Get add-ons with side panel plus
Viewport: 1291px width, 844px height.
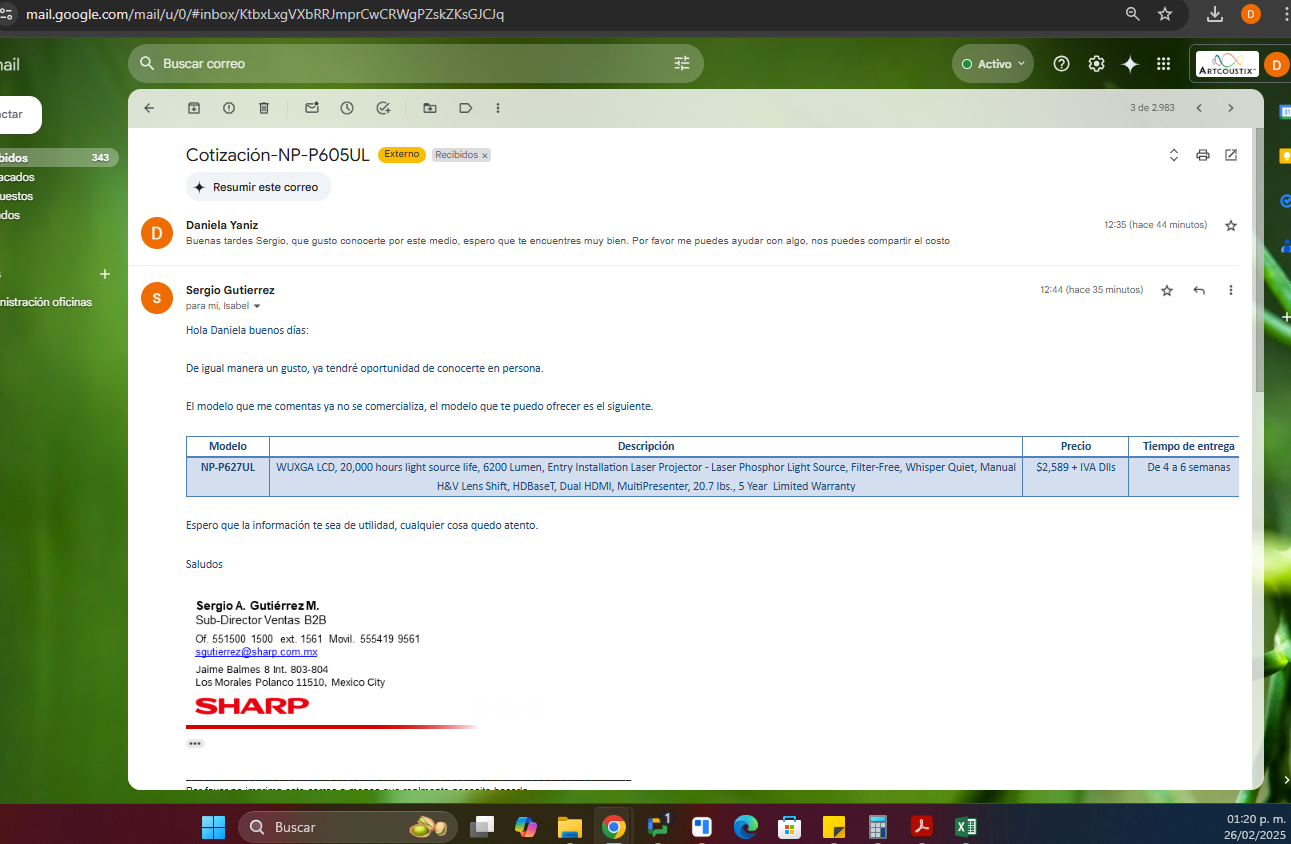[x=1285, y=317]
